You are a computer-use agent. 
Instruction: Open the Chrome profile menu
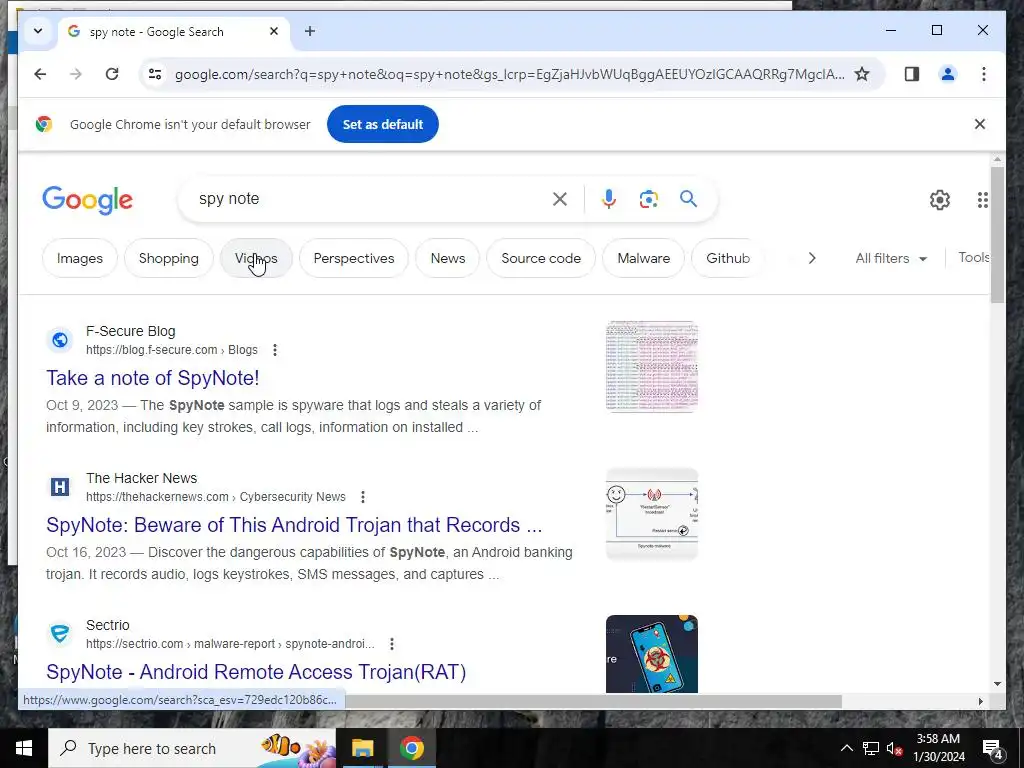point(948,74)
